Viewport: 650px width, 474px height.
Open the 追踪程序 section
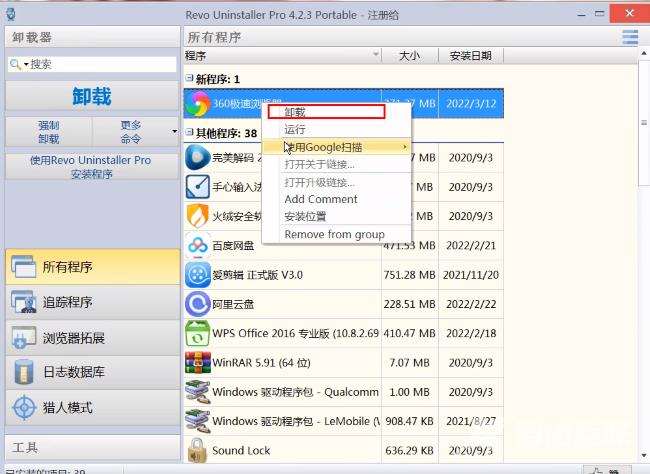[93, 302]
